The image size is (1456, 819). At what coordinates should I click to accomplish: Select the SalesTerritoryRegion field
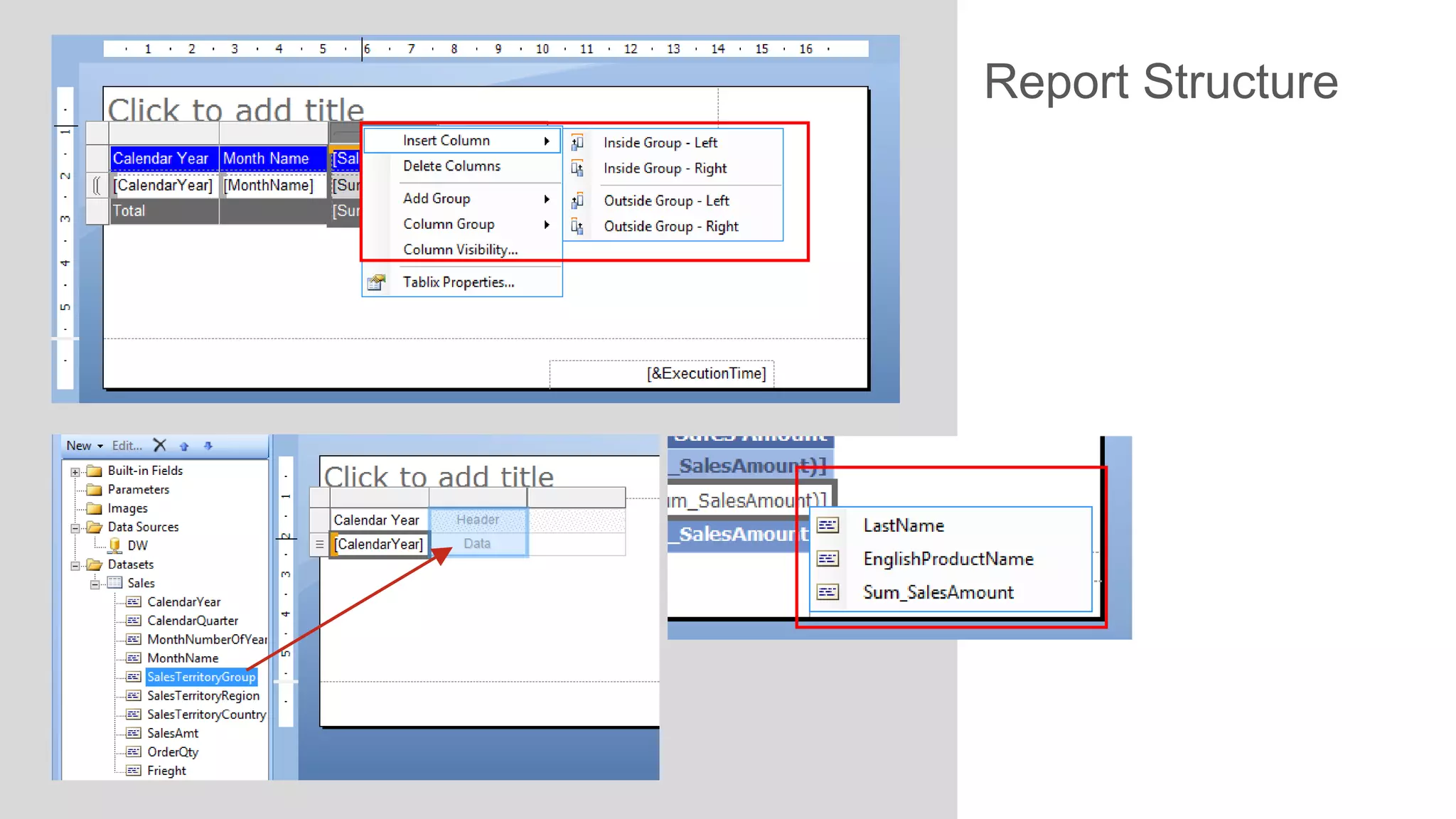click(203, 696)
